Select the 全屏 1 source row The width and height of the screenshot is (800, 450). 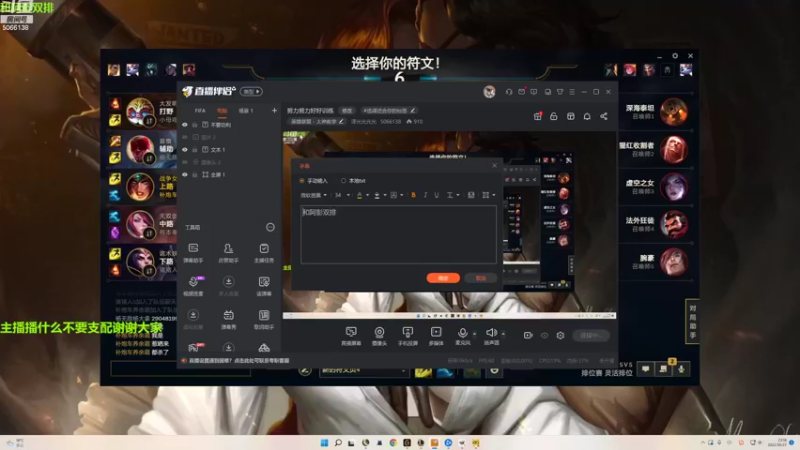230,174
